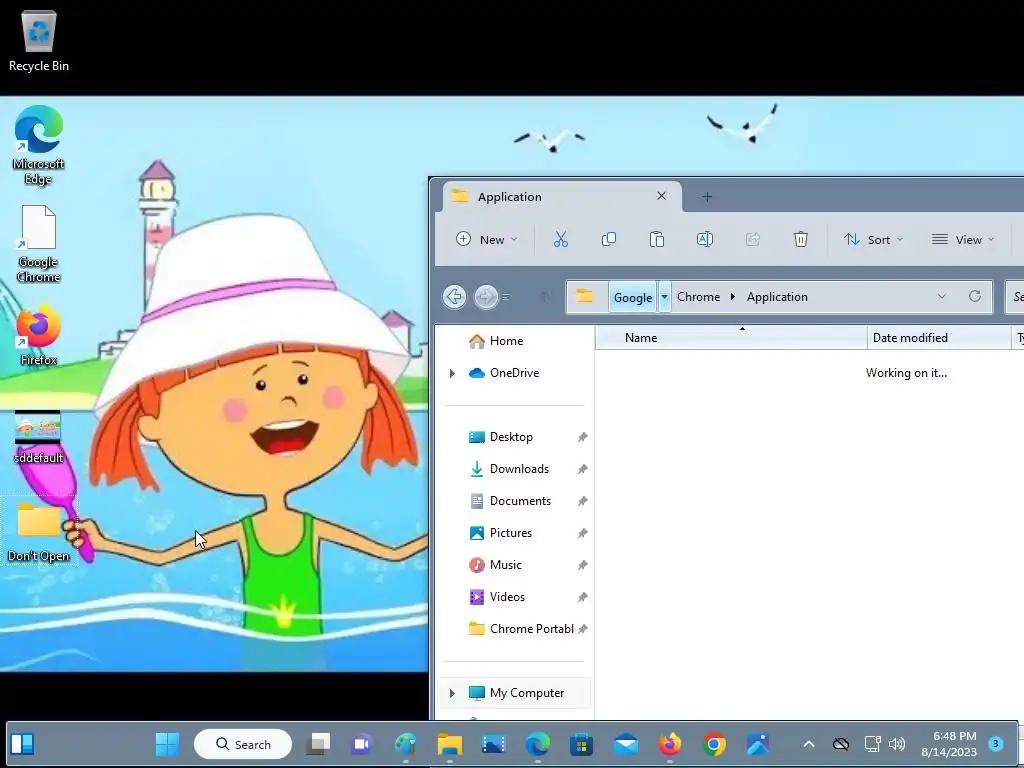The height and width of the screenshot is (768, 1024).
Task: Close the Application tab
Action: click(x=662, y=196)
